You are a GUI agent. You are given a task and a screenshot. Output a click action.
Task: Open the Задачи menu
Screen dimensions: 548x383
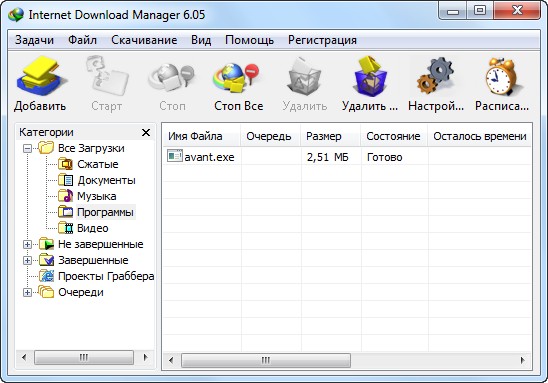pos(34,40)
